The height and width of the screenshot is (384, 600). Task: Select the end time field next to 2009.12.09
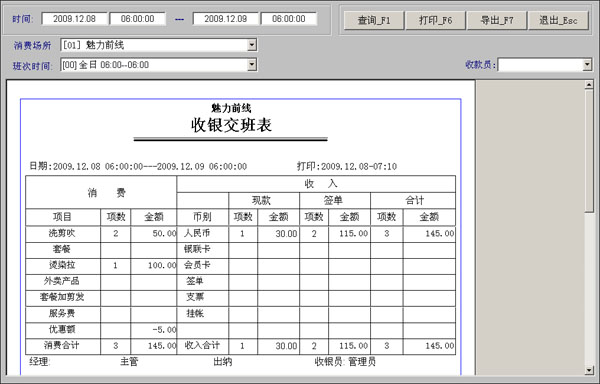[289, 19]
